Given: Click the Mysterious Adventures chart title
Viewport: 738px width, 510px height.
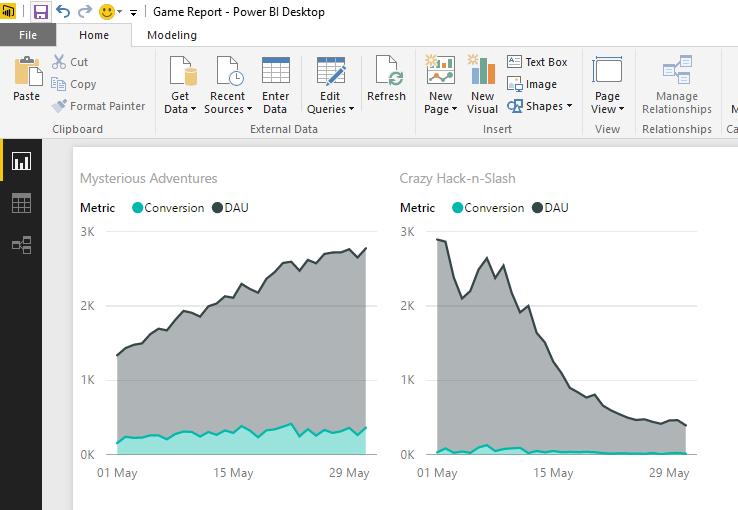Looking at the screenshot, I should point(149,179).
